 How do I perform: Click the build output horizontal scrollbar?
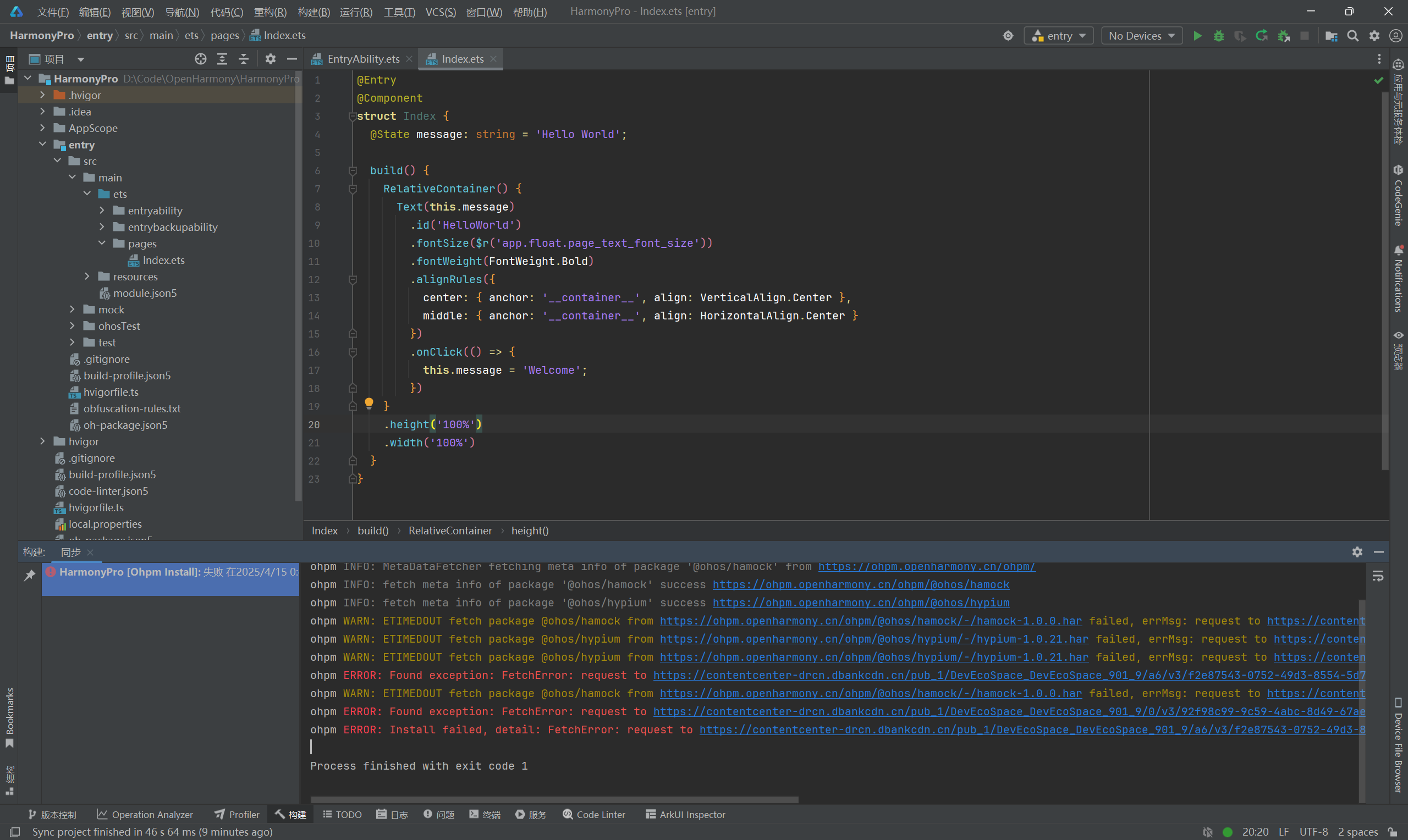click(x=555, y=800)
